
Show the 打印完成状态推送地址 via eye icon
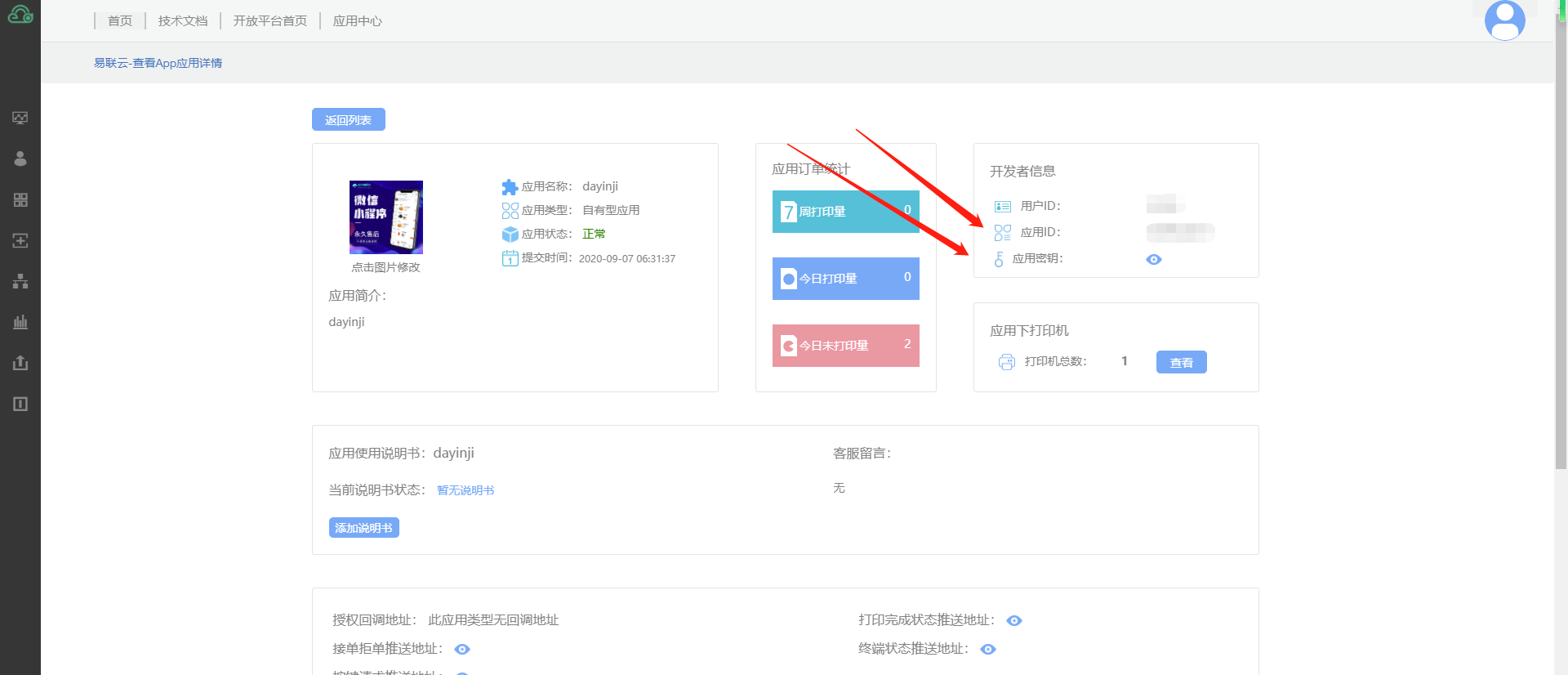click(x=1013, y=620)
